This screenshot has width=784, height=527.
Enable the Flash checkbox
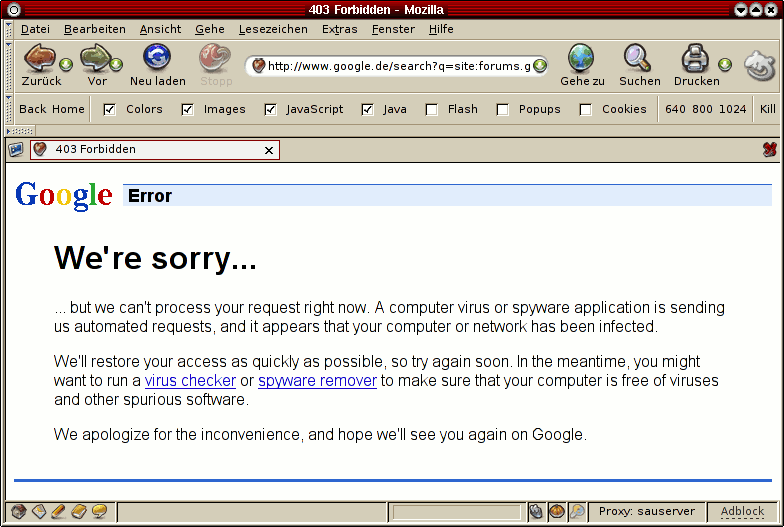tap(432, 110)
